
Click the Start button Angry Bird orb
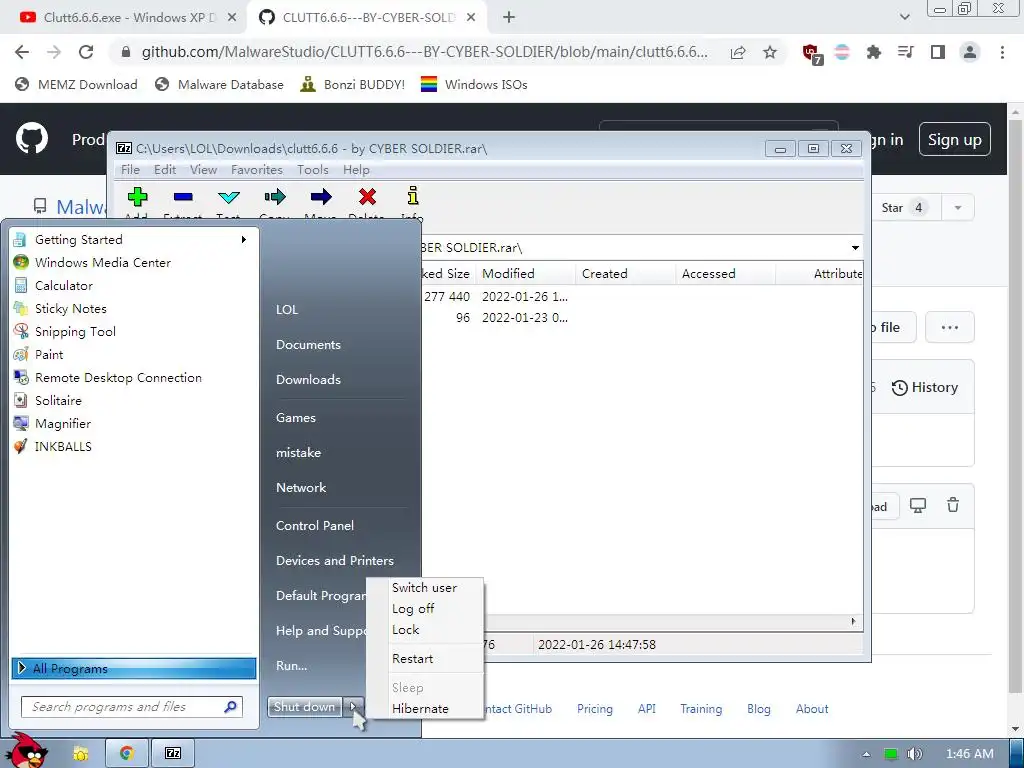click(x=27, y=751)
